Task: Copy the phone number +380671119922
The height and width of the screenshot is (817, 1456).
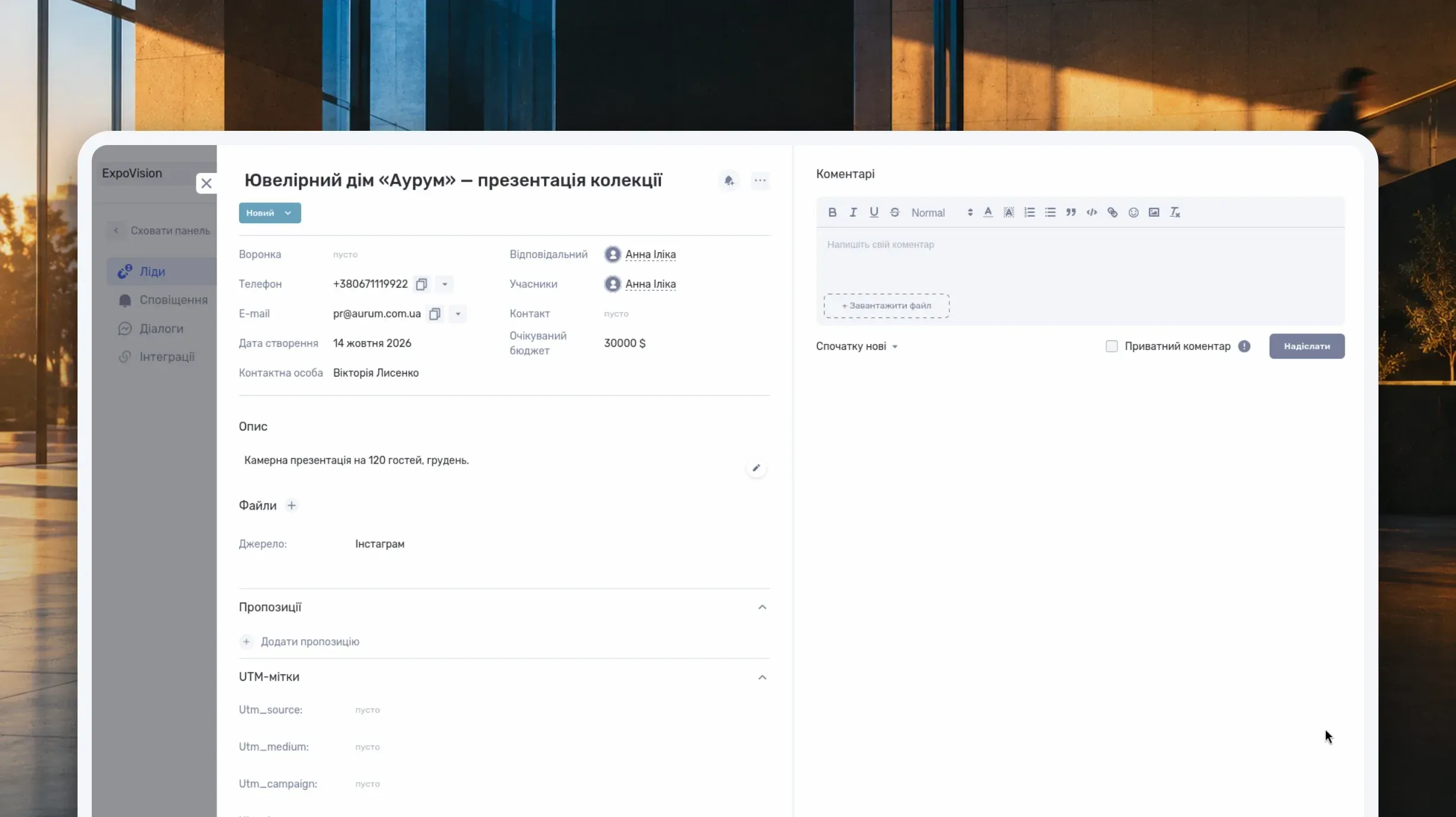Action: click(x=421, y=284)
